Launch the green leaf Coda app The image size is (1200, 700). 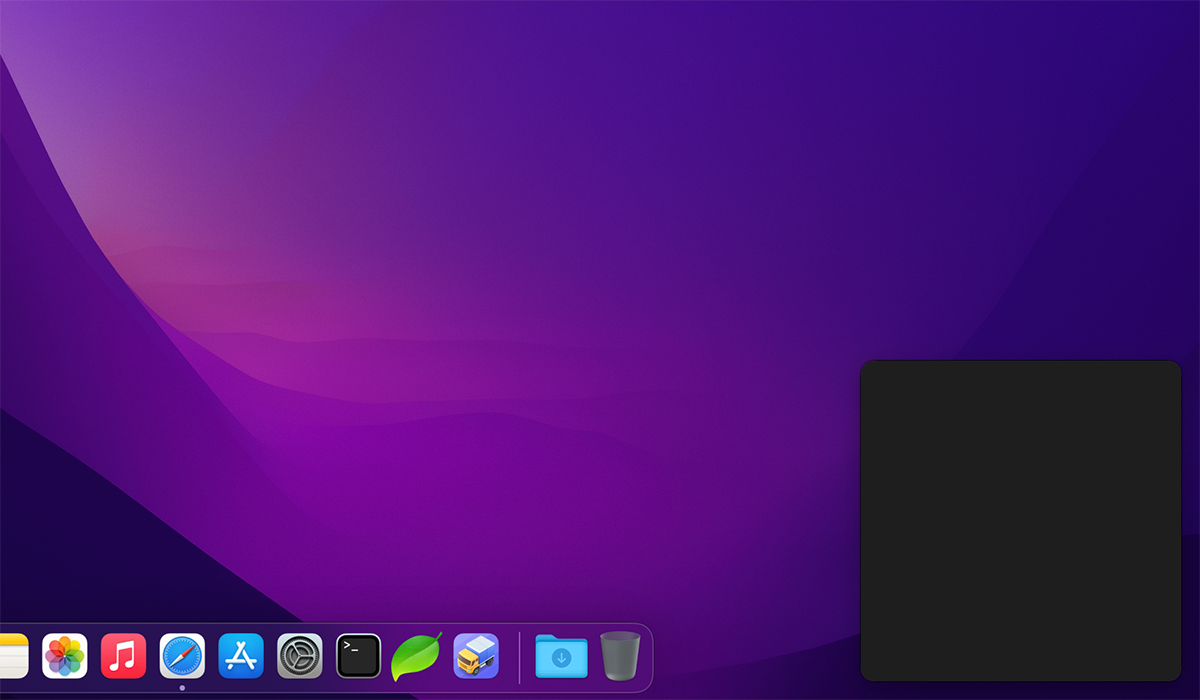tap(416, 657)
